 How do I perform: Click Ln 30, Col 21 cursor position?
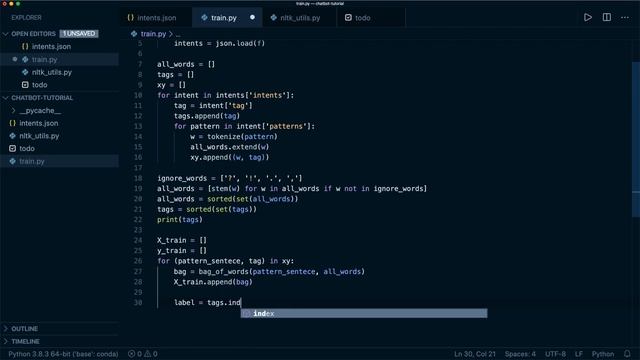click(x=475, y=354)
